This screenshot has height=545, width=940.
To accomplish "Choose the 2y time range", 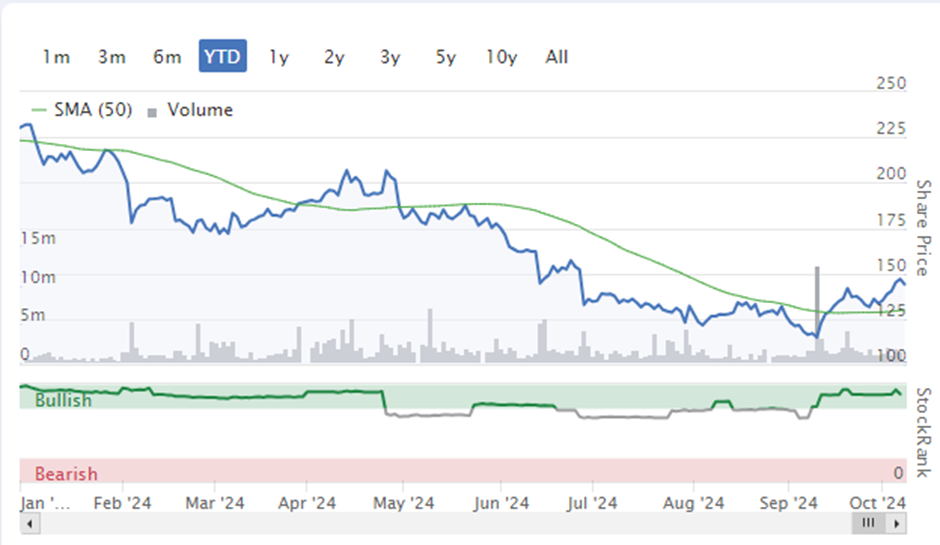I will tap(335, 57).
